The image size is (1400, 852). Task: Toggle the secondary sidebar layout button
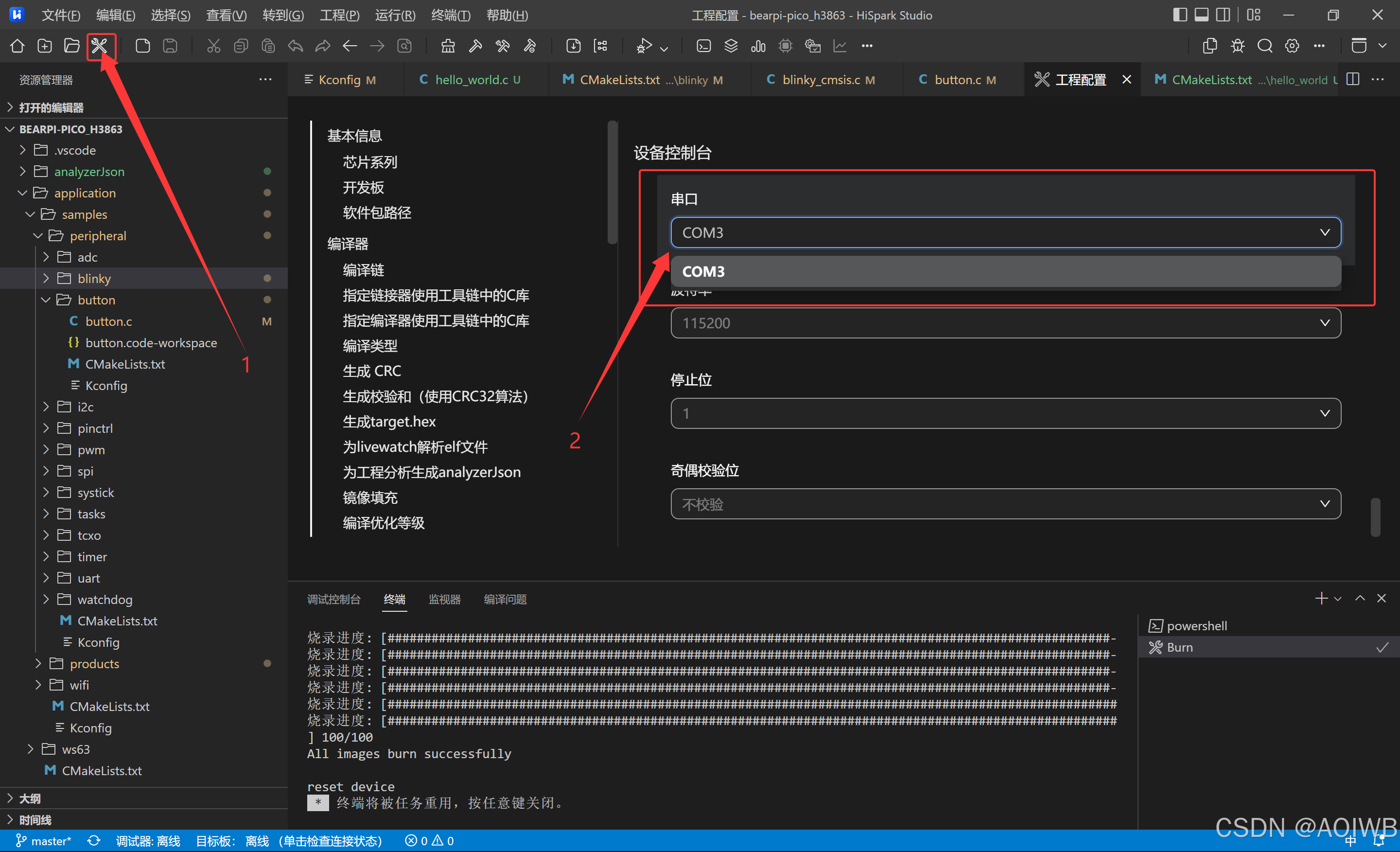[x=1223, y=16]
